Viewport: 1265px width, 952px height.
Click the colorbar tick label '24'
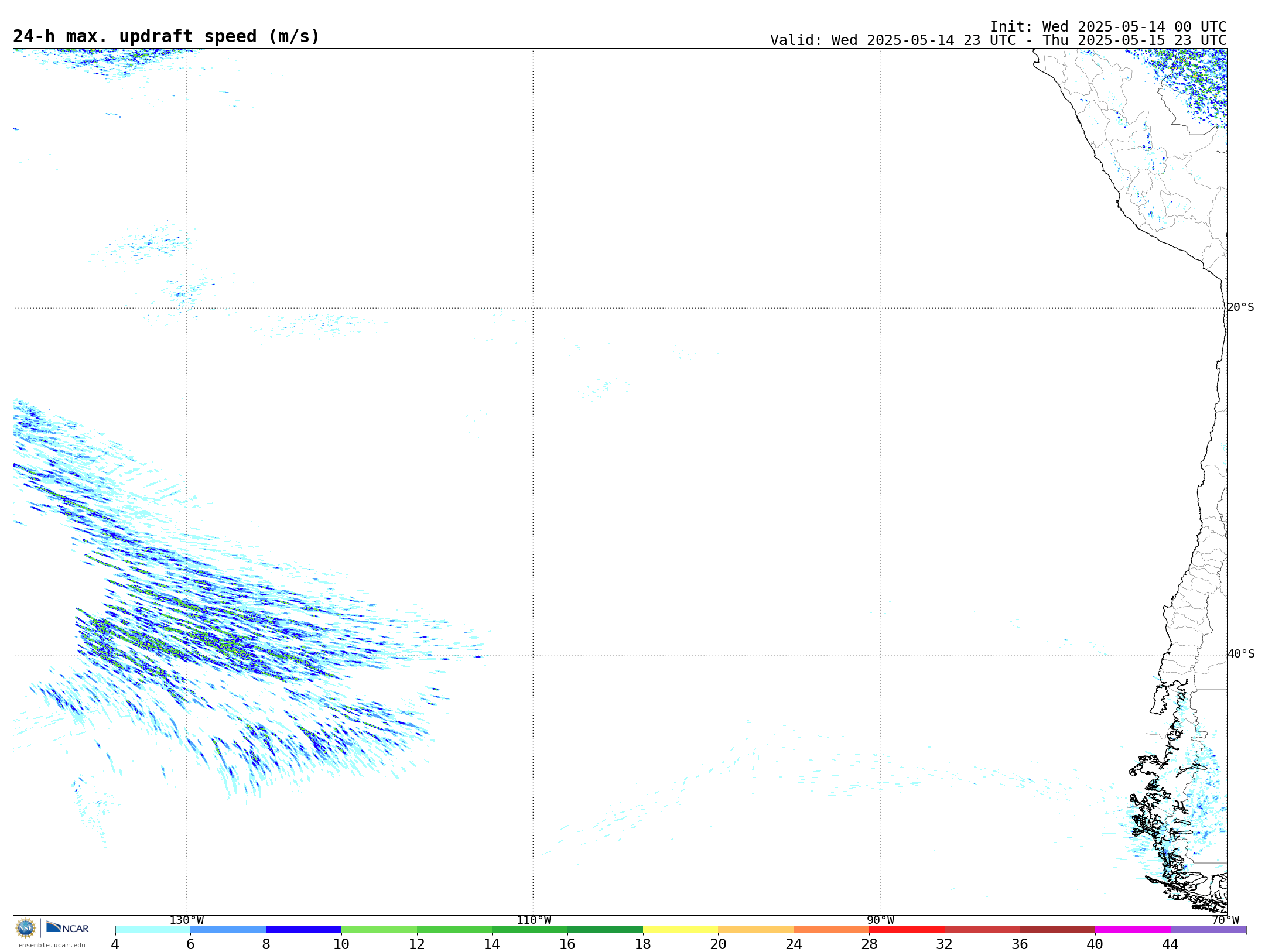click(x=794, y=944)
